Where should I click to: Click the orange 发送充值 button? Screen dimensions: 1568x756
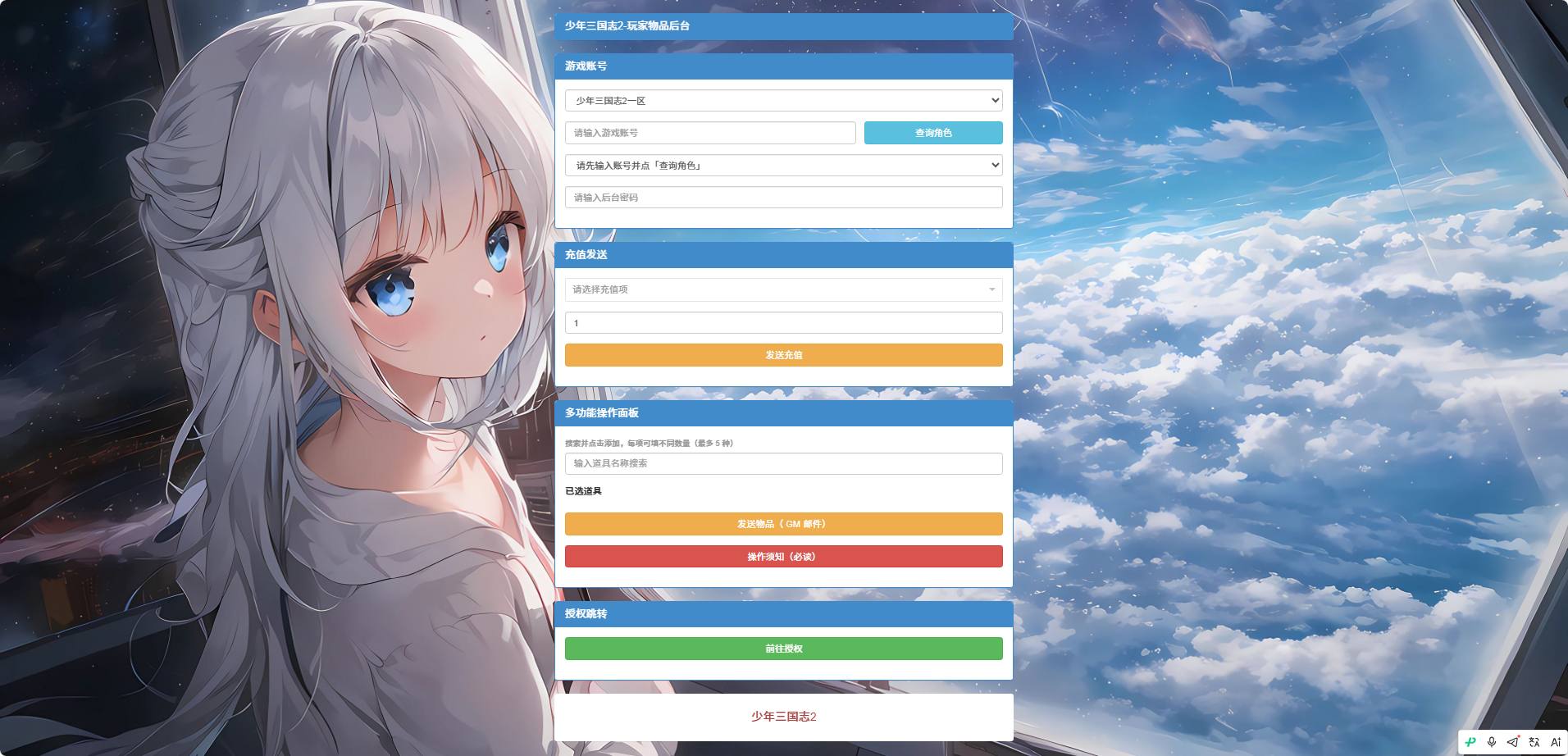[783, 355]
